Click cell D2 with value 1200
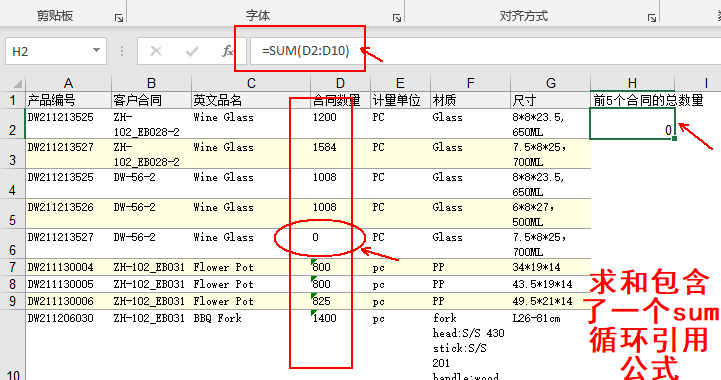This screenshot has height=380, width=721. 341,124
